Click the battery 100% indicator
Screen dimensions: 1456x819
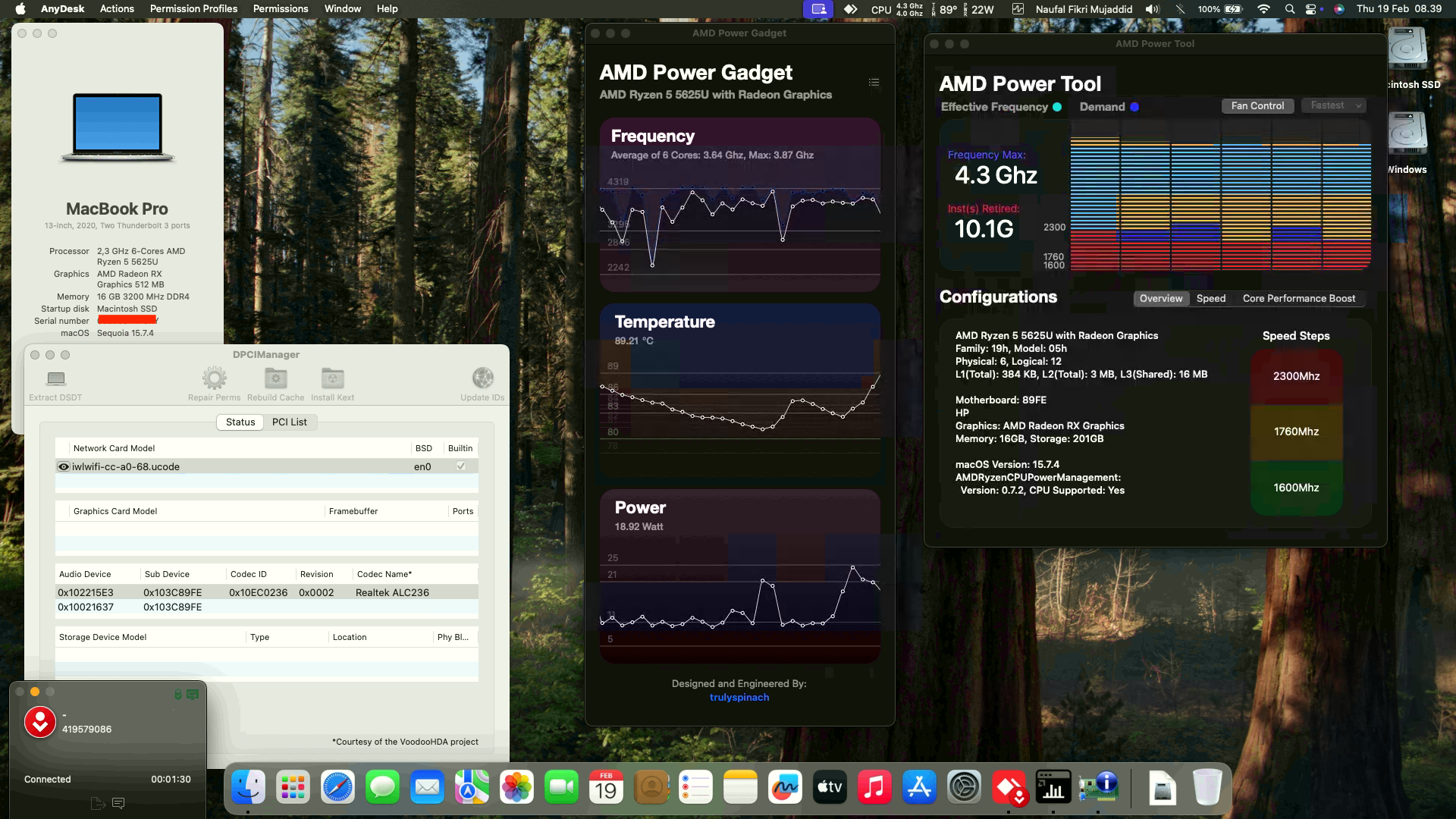tap(1220, 9)
